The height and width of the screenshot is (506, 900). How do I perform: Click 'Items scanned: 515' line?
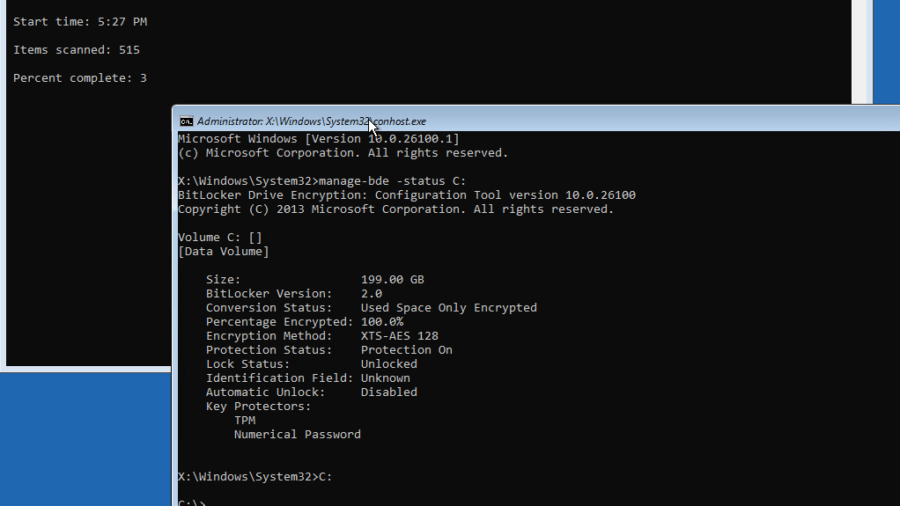76,50
